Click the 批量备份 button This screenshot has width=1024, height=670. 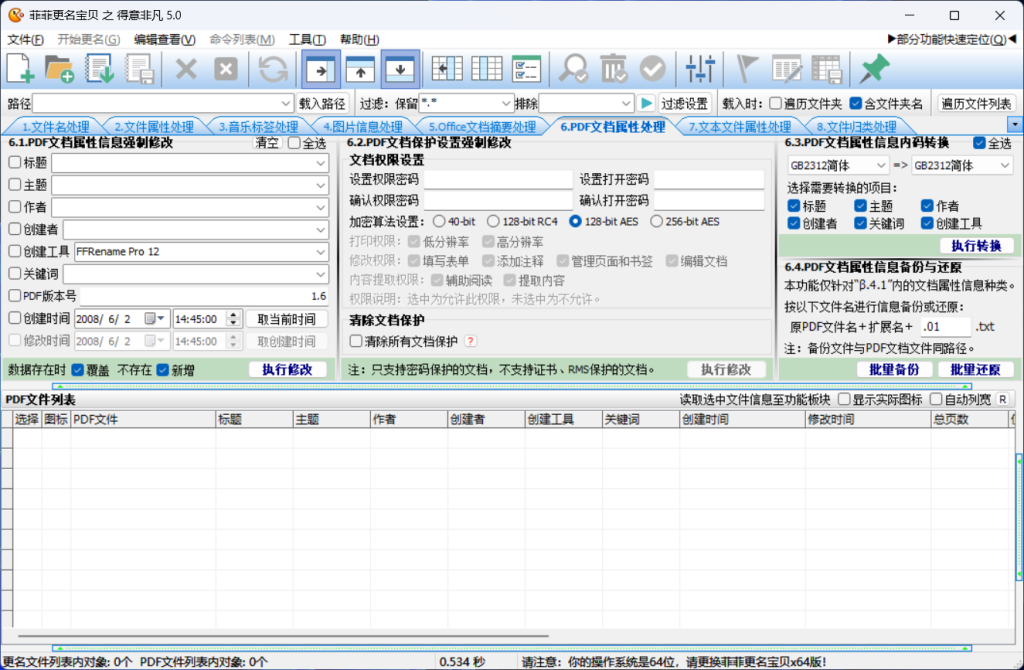tap(887, 369)
